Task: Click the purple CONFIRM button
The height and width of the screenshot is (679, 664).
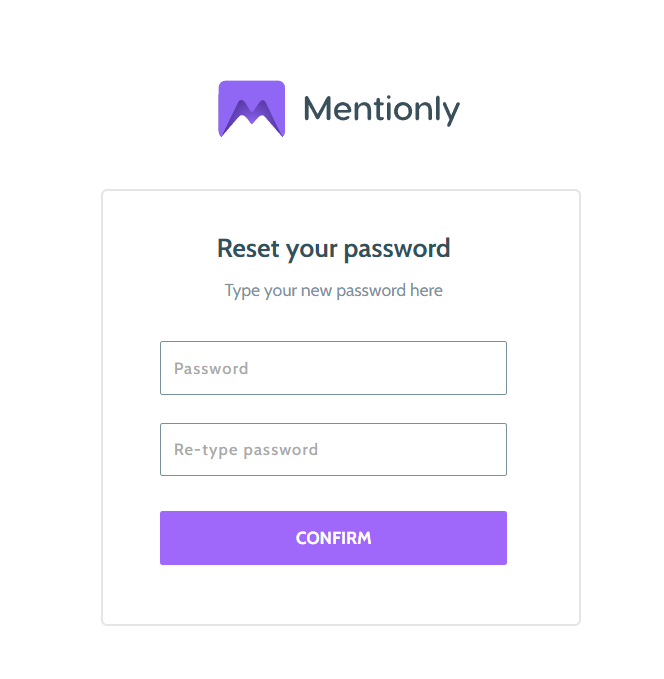Action: (333, 538)
